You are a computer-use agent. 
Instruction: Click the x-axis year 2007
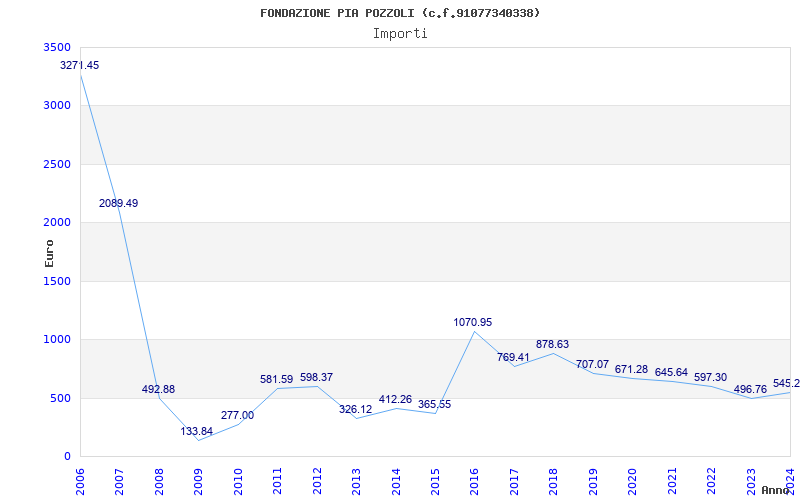(x=119, y=480)
